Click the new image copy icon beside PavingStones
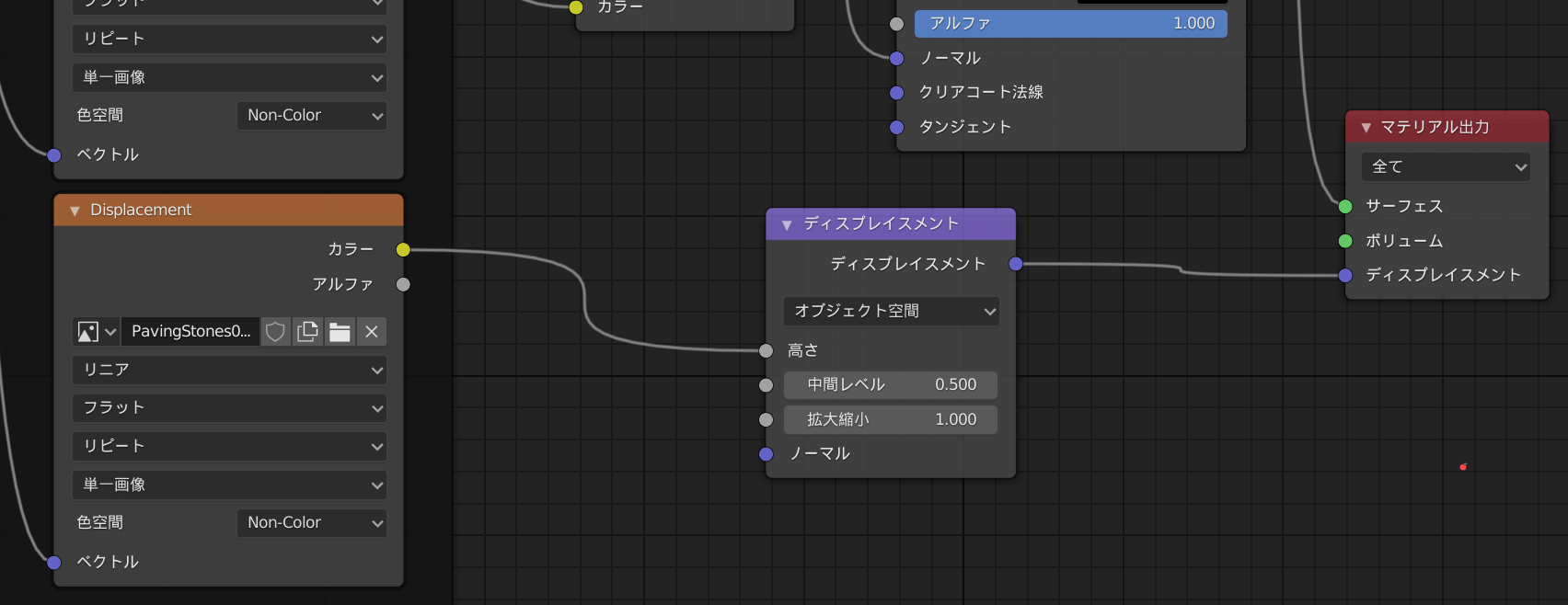The width and height of the screenshot is (1568, 605). point(307,332)
